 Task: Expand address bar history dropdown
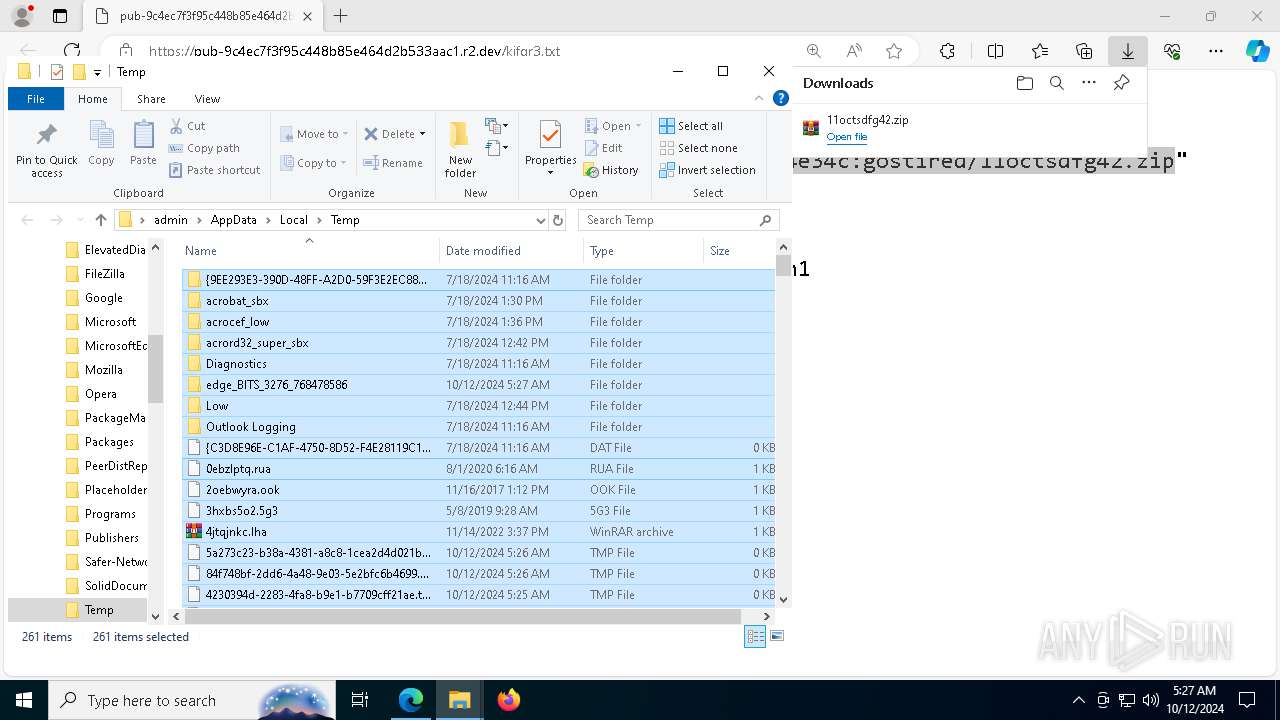541,220
